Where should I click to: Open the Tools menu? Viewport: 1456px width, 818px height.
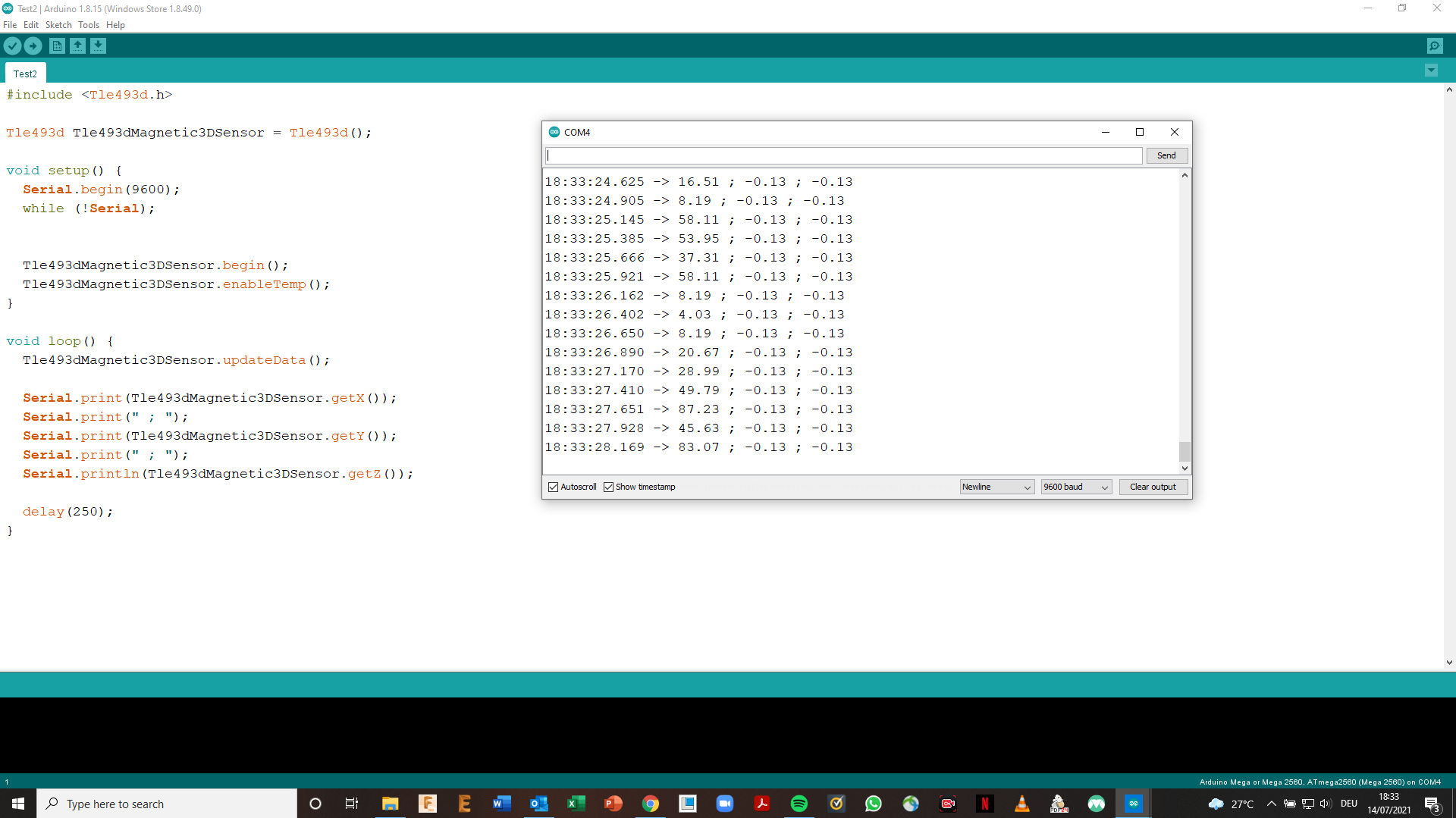[x=88, y=24]
